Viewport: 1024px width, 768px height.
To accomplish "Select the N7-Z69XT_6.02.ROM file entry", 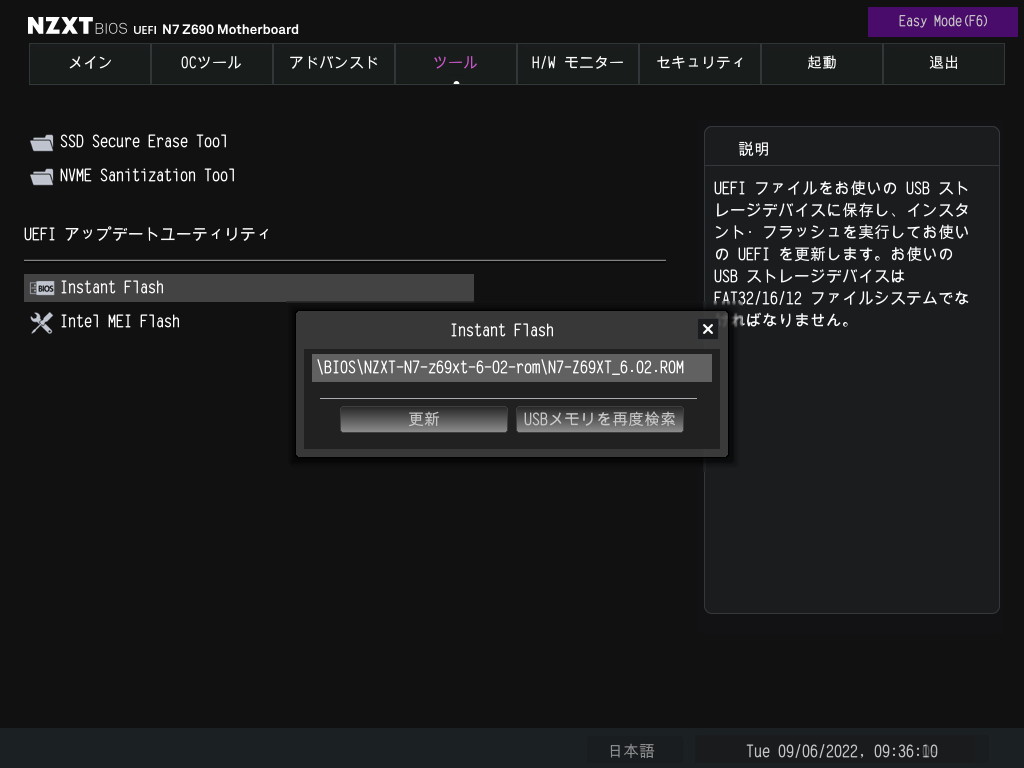I will 511,368.
